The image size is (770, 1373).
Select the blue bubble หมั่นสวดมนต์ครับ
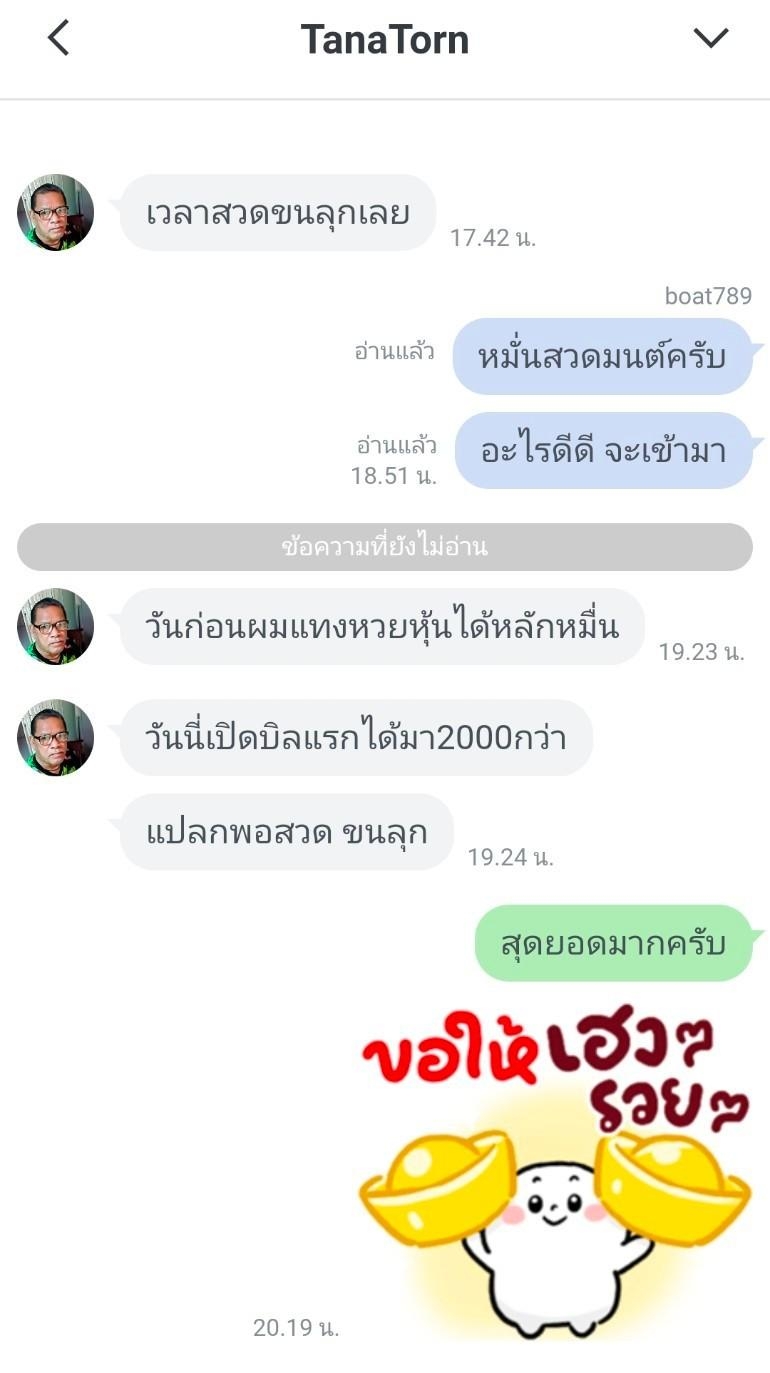point(602,356)
